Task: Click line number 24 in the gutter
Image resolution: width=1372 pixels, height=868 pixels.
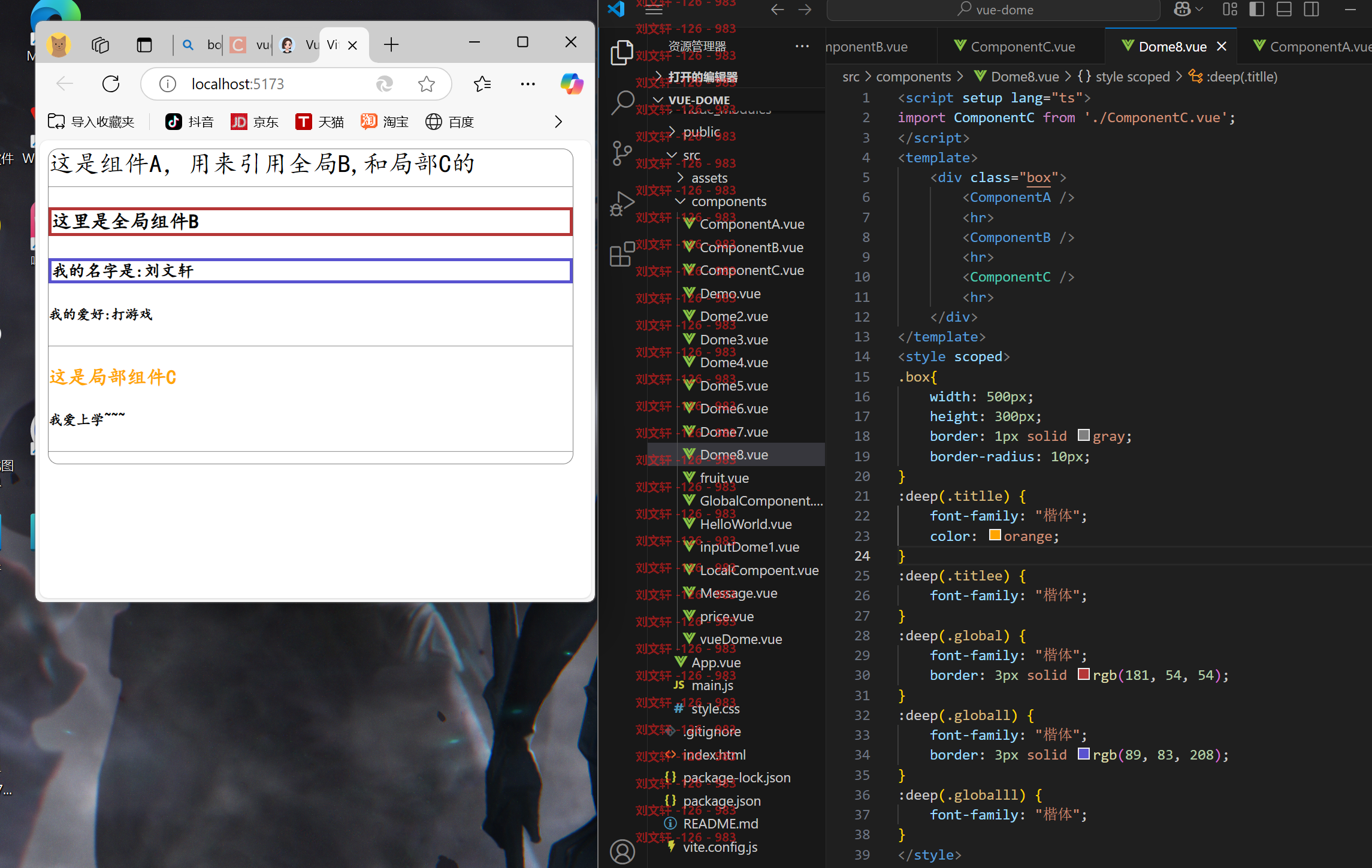Action: coord(862,556)
